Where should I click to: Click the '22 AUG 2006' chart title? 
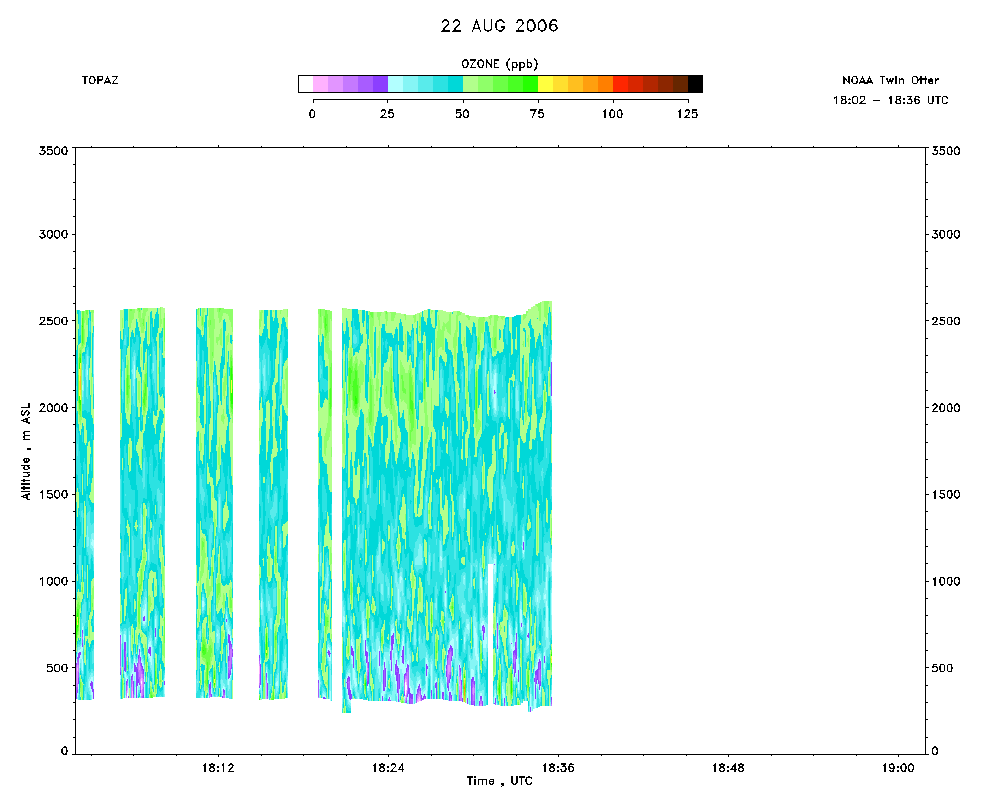click(x=499, y=26)
